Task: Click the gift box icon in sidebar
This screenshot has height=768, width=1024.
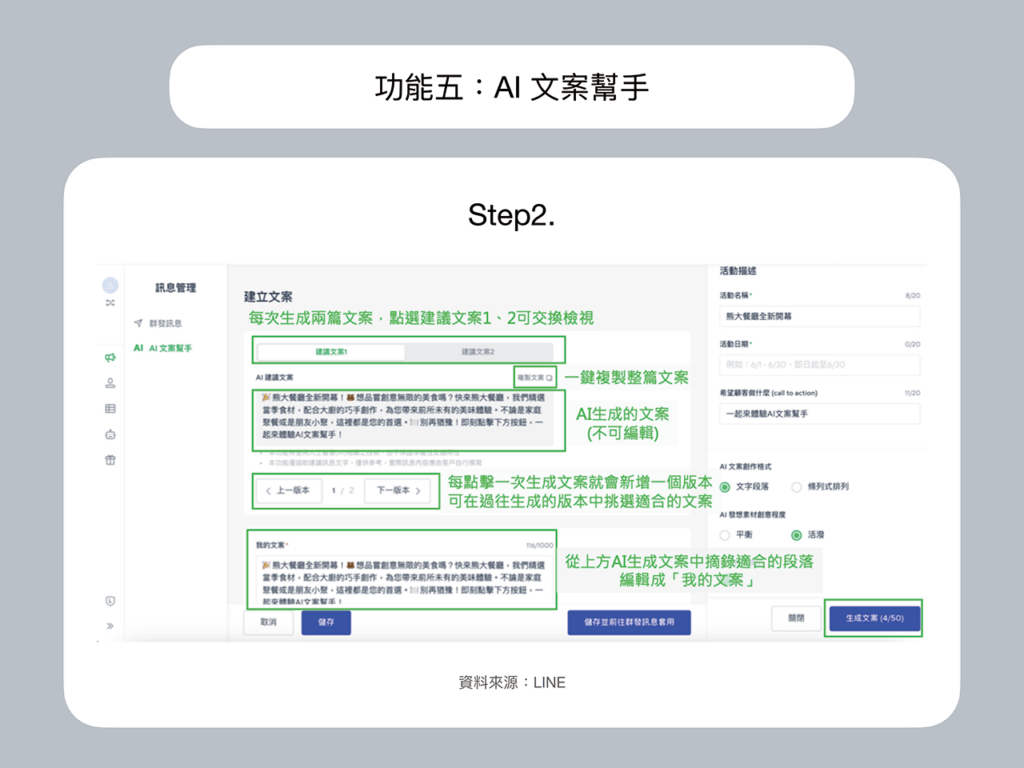Action: pos(110,460)
